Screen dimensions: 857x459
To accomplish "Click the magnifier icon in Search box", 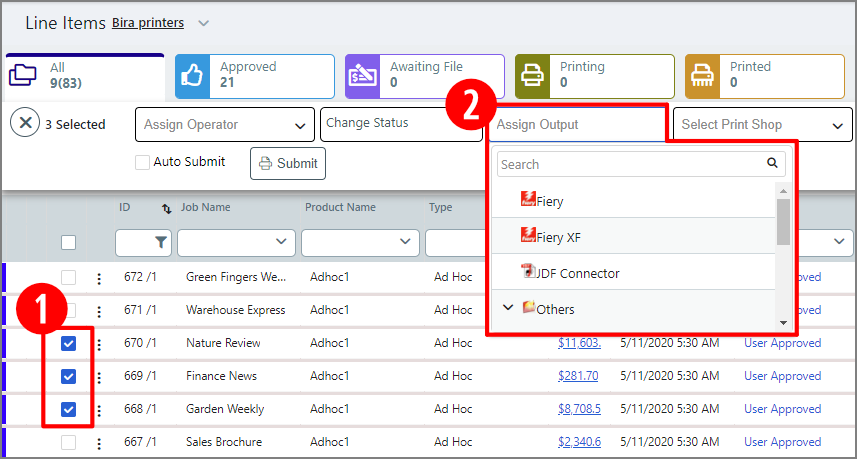I will click(772, 163).
